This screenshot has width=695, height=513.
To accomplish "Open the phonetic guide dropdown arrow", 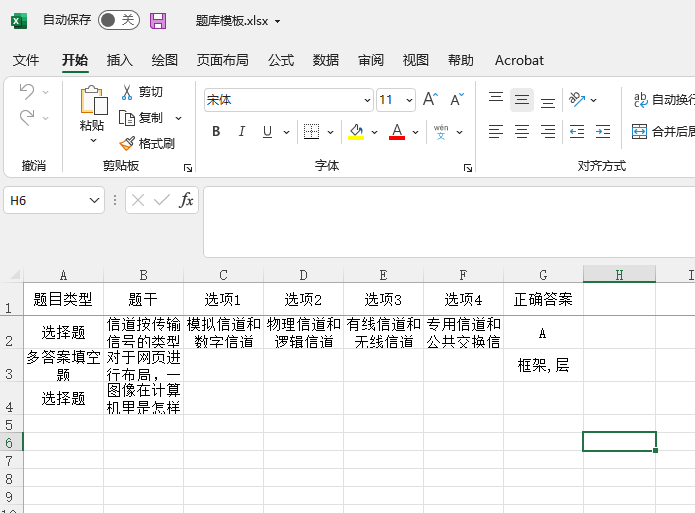I will click(460, 132).
